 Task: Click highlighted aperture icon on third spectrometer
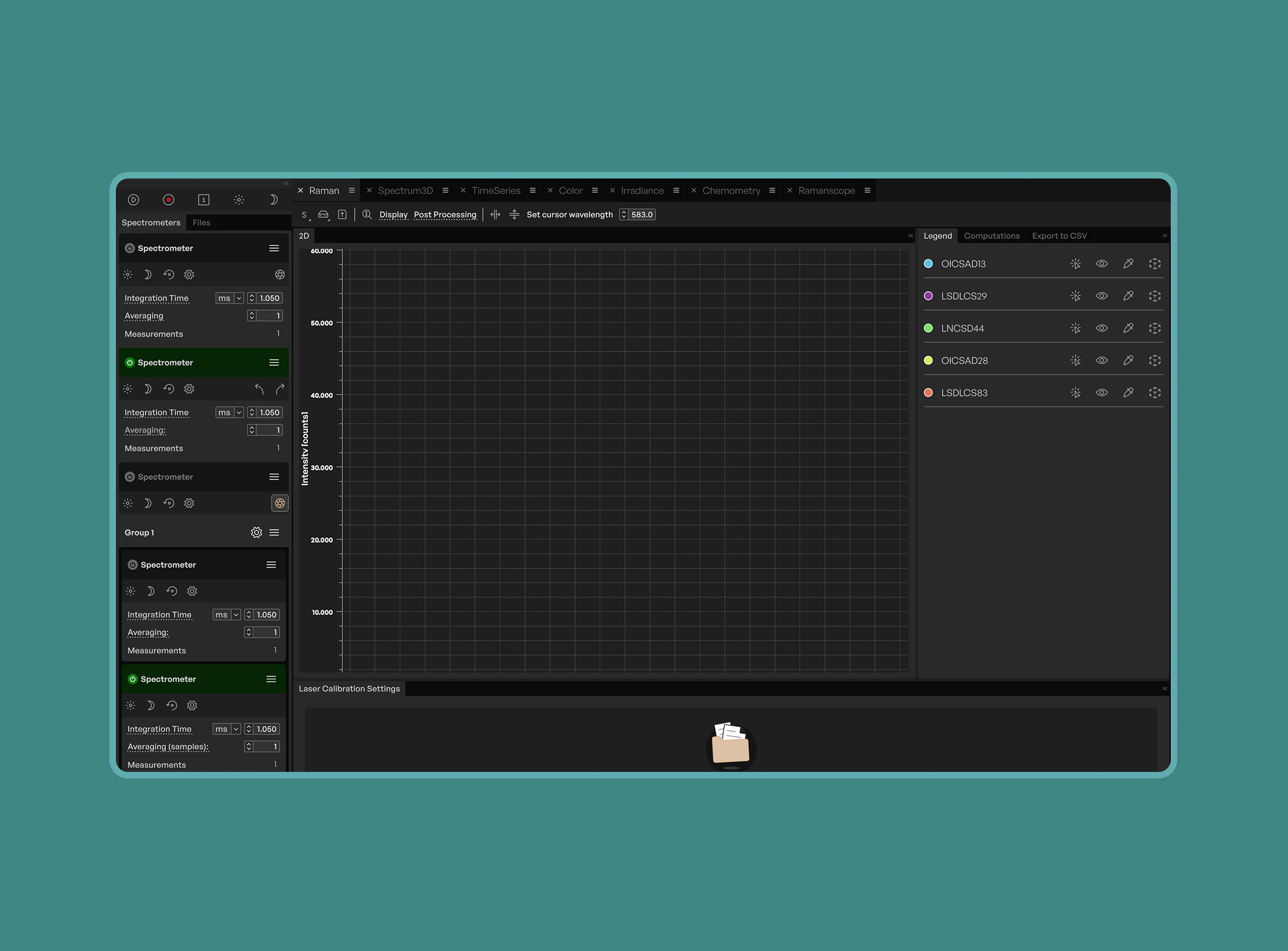point(280,503)
